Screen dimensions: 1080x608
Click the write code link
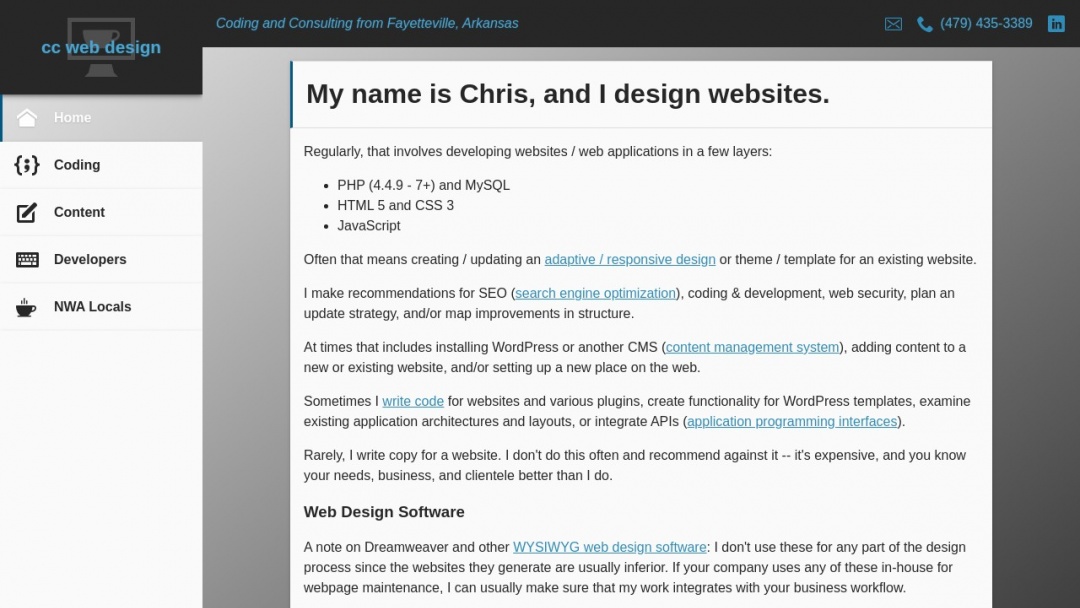(412, 401)
